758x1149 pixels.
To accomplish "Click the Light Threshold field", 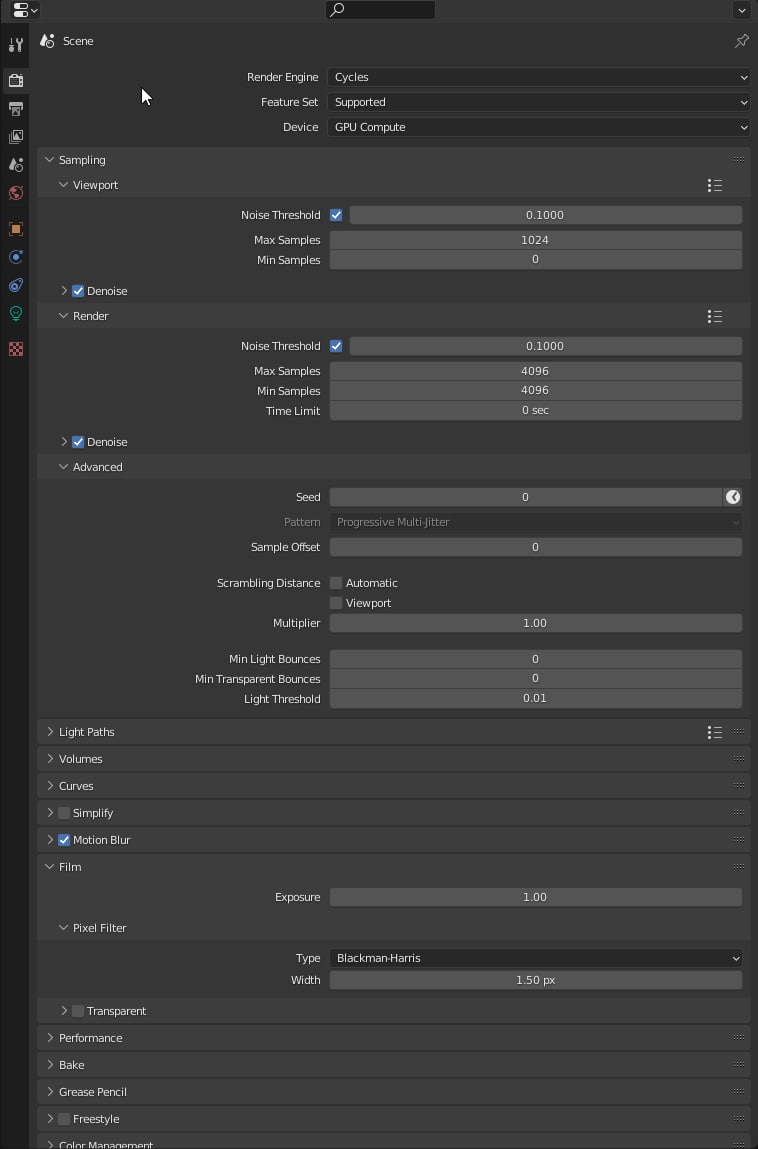I will [x=535, y=698].
